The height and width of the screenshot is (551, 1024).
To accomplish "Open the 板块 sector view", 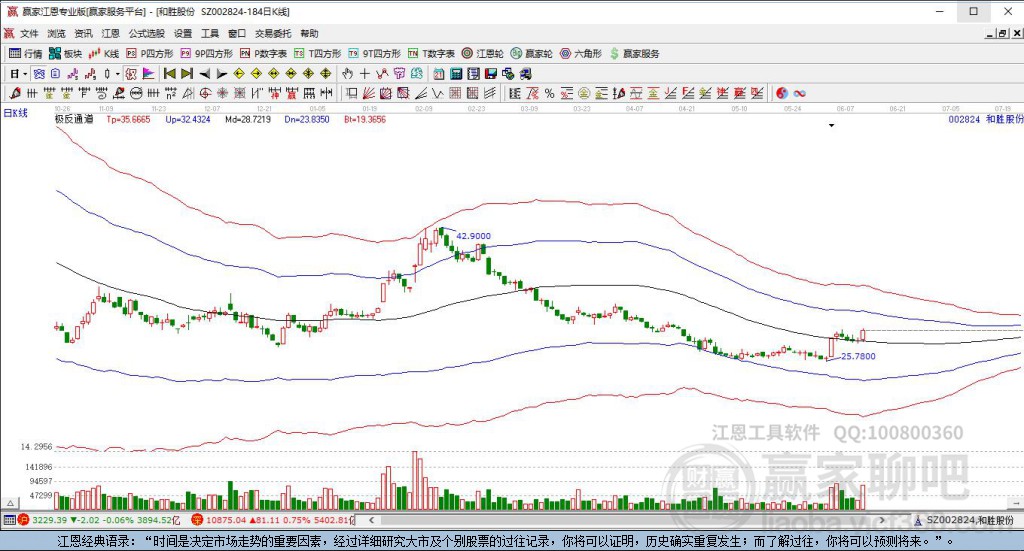I will tap(65, 54).
